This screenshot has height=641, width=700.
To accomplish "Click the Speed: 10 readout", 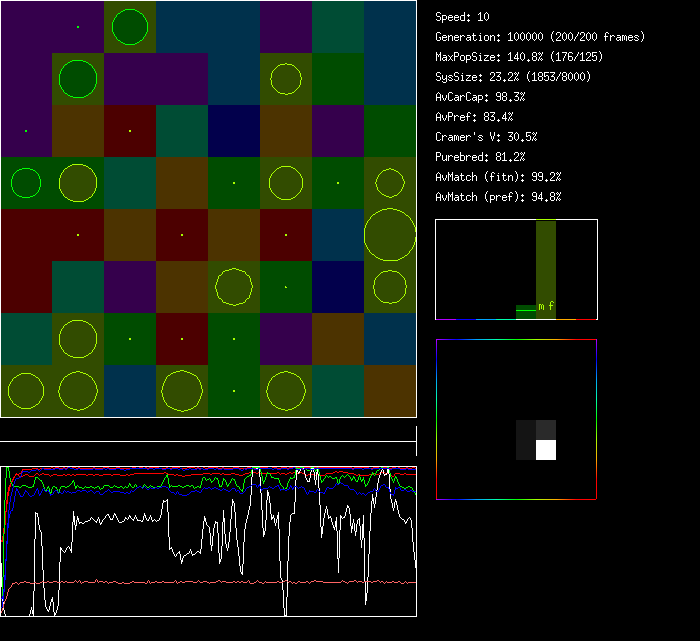I will (463, 17).
